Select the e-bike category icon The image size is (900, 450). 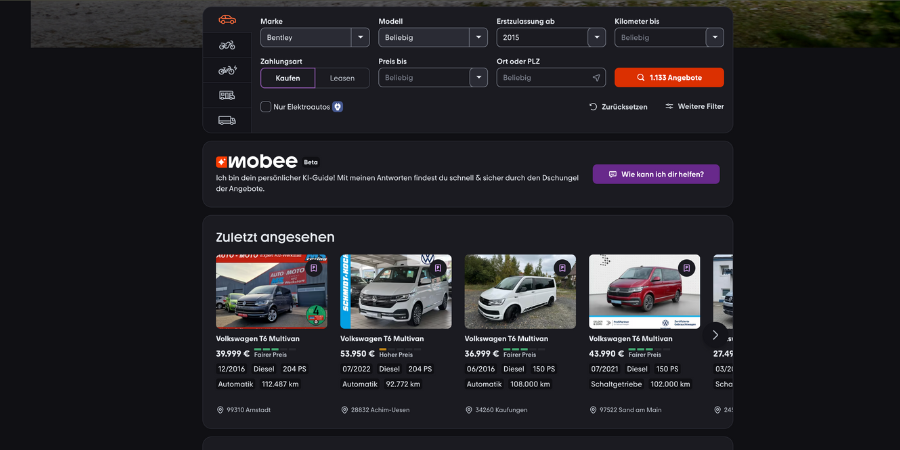pyautogui.click(x=227, y=70)
